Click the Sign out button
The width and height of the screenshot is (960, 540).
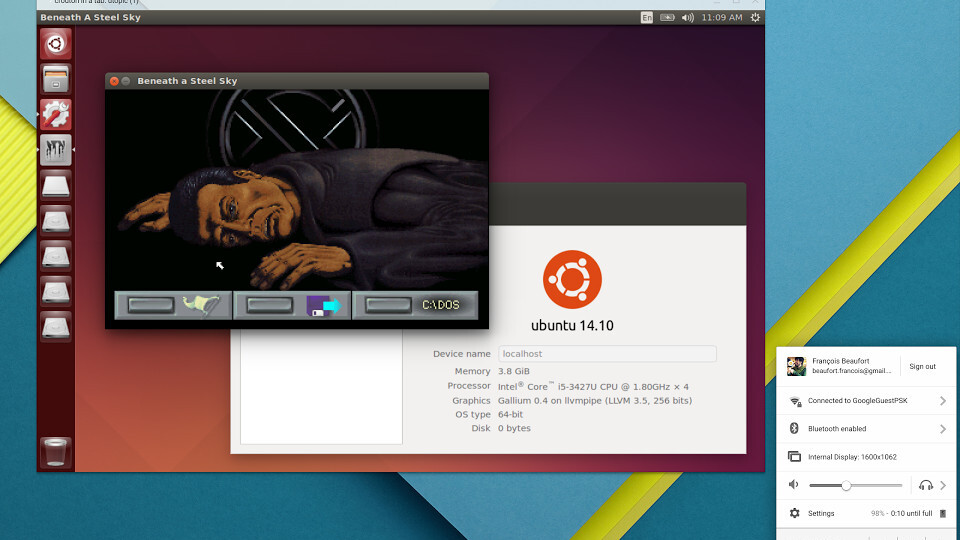pyautogui.click(x=922, y=367)
